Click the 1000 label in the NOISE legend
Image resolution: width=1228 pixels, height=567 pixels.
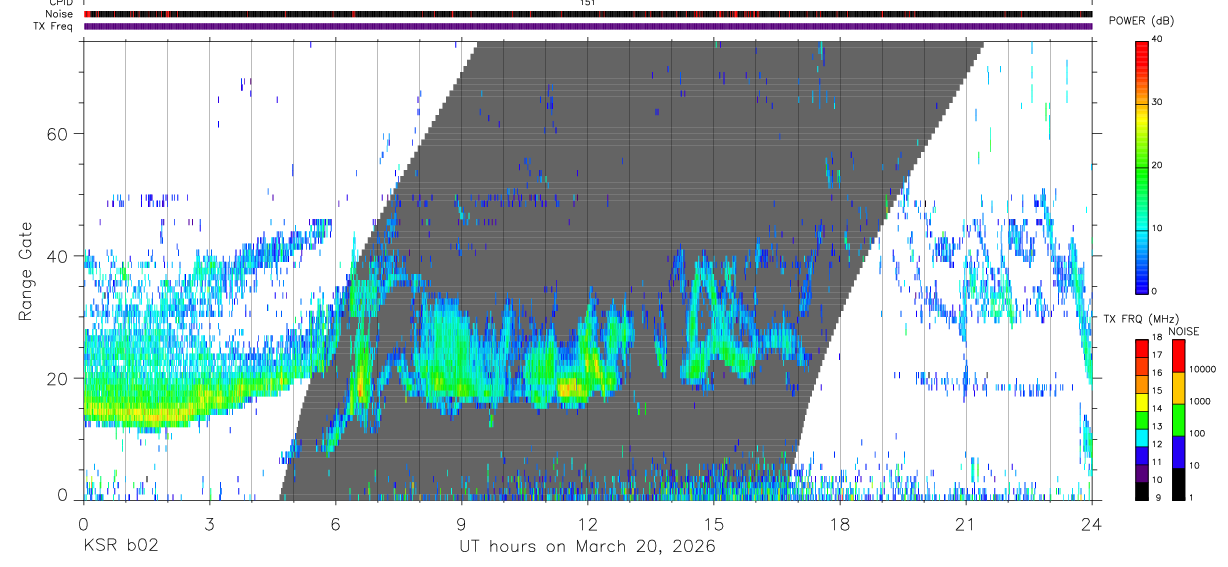point(1201,401)
